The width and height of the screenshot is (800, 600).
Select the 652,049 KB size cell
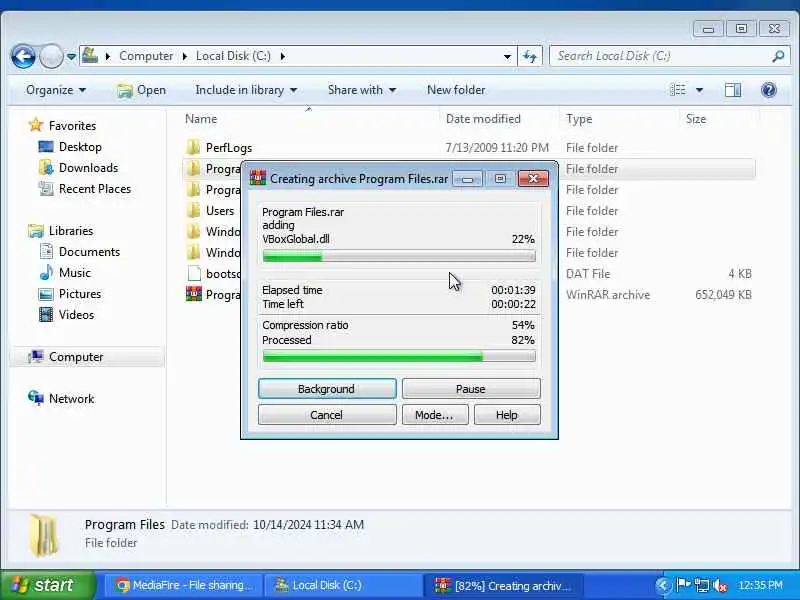[723, 295]
